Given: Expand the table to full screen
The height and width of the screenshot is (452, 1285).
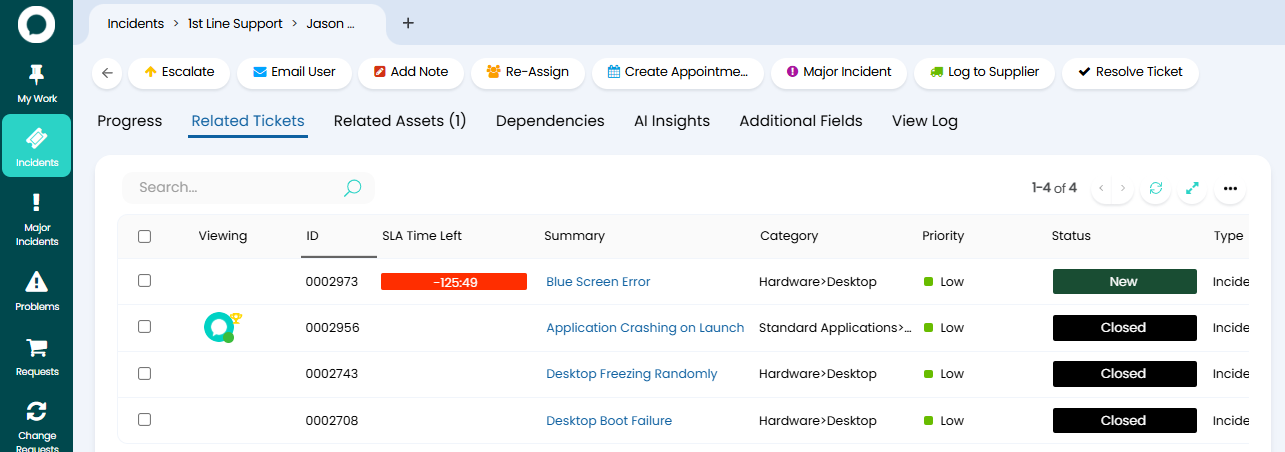Looking at the screenshot, I should tap(1192, 188).
